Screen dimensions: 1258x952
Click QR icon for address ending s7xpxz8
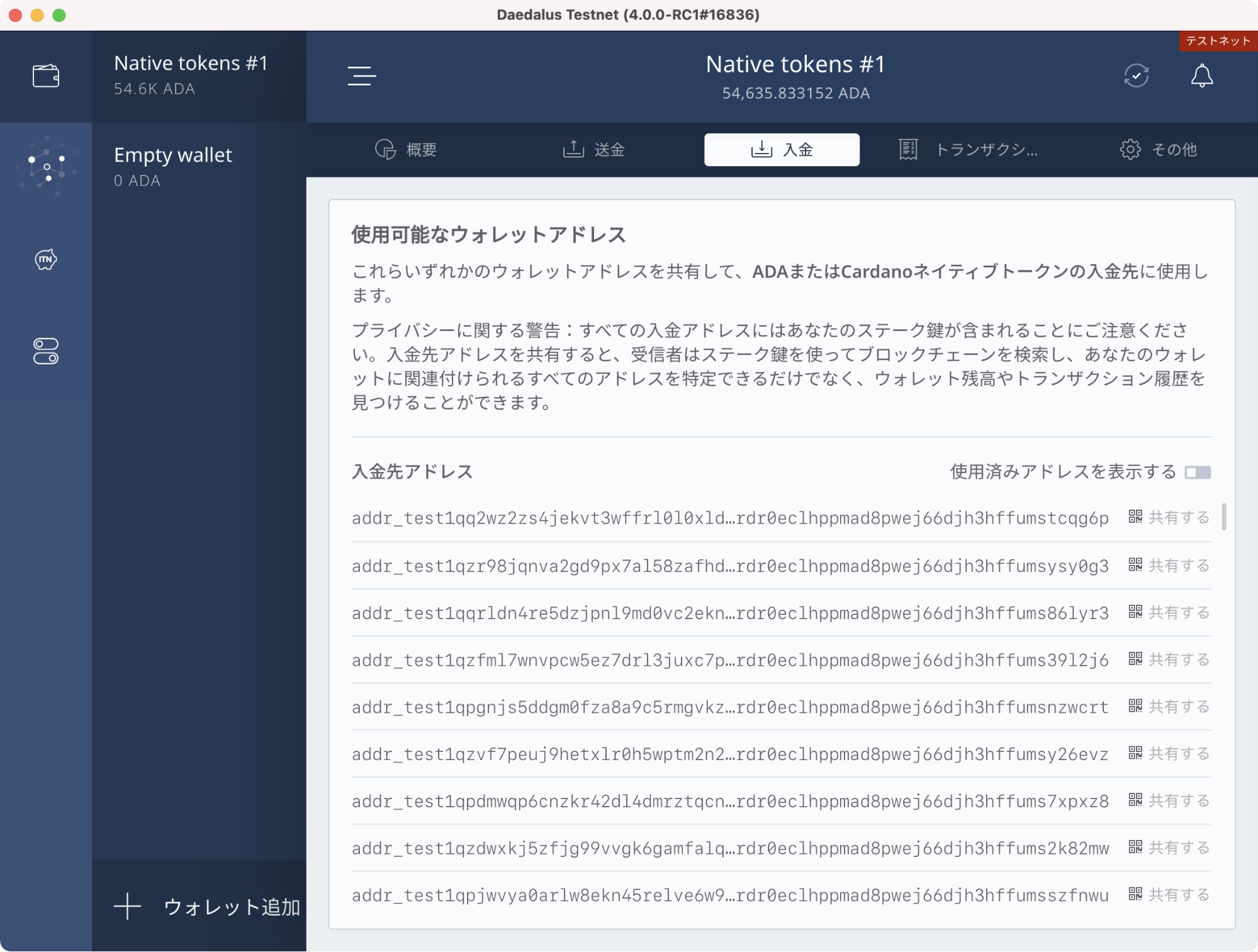(x=1135, y=800)
